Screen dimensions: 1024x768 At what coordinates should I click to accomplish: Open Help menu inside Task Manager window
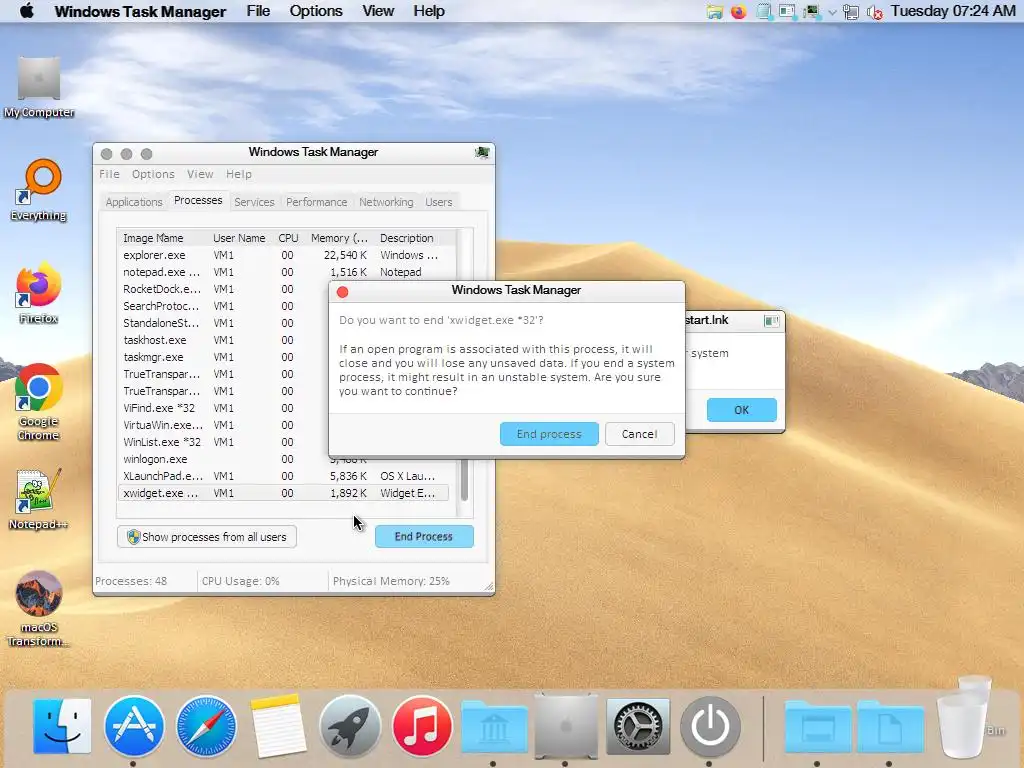click(x=238, y=174)
